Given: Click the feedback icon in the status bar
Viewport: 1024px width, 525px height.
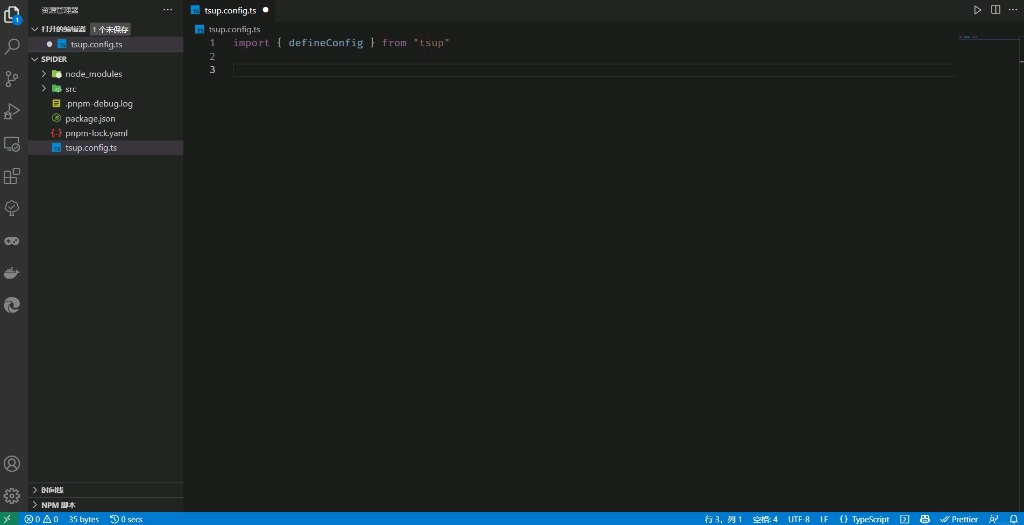Looking at the screenshot, I should coord(994,519).
